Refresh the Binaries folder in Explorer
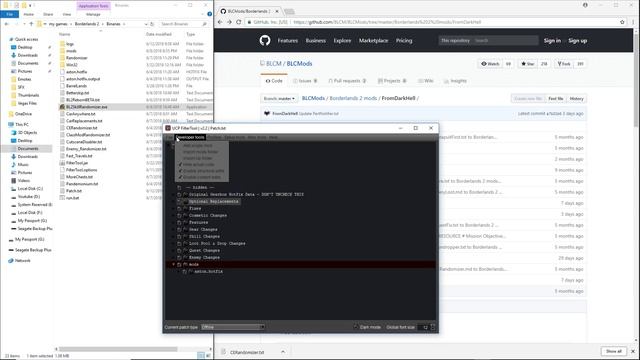This screenshot has width=640, height=360. pos(152,24)
